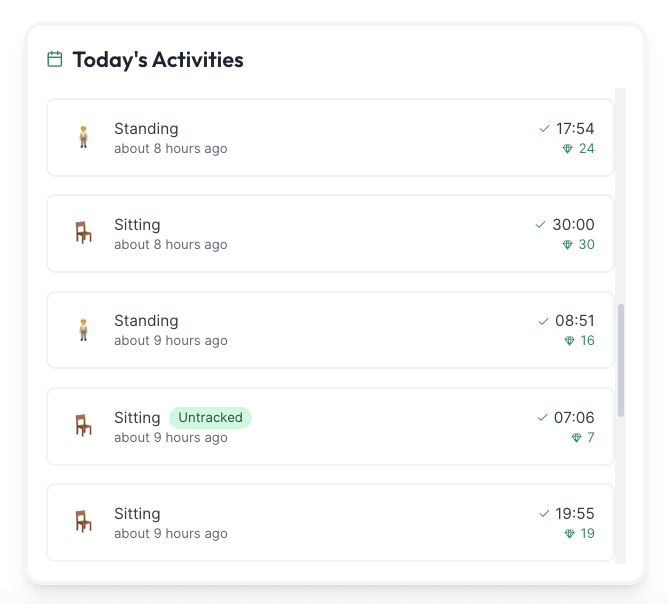The image size is (668, 604).
Task: Click the standing person icon in 08:51 entry
Action: tap(84, 329)
